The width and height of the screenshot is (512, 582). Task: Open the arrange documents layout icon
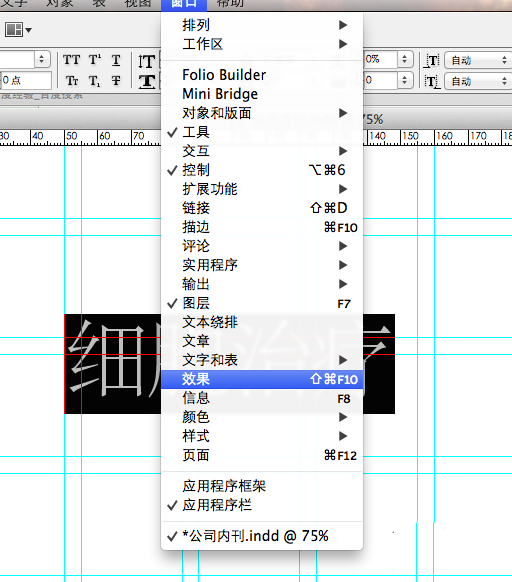click(x=18, y=30)
